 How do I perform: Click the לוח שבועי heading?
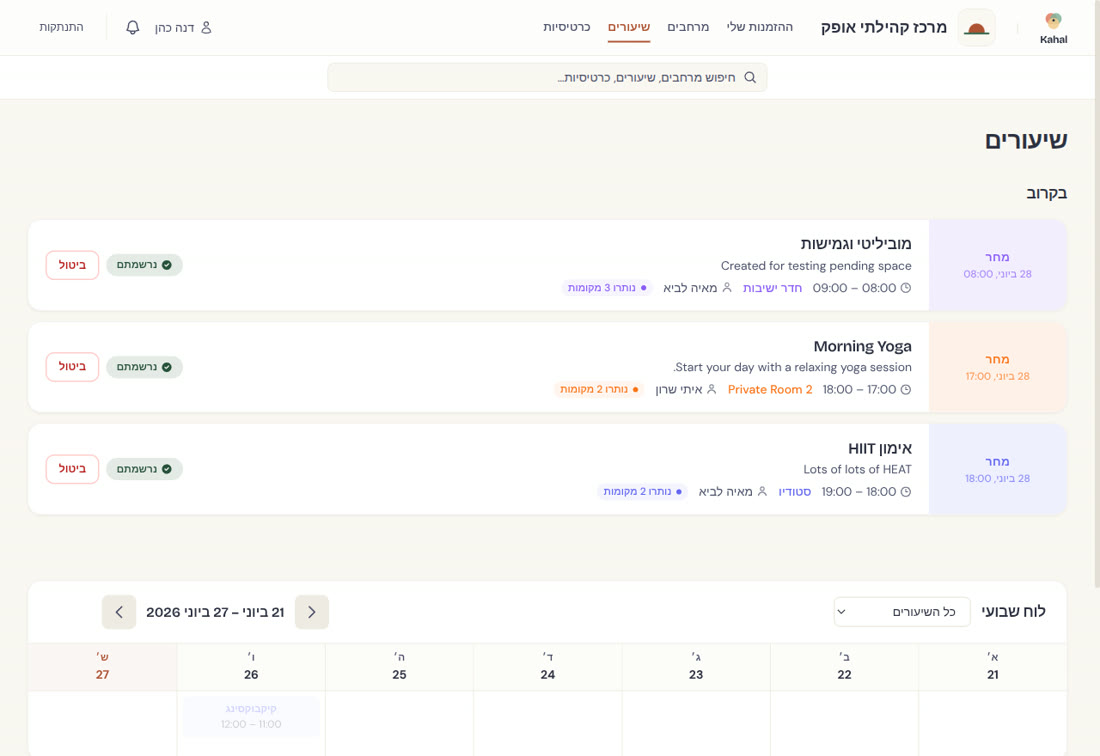tap(1013, 612)
